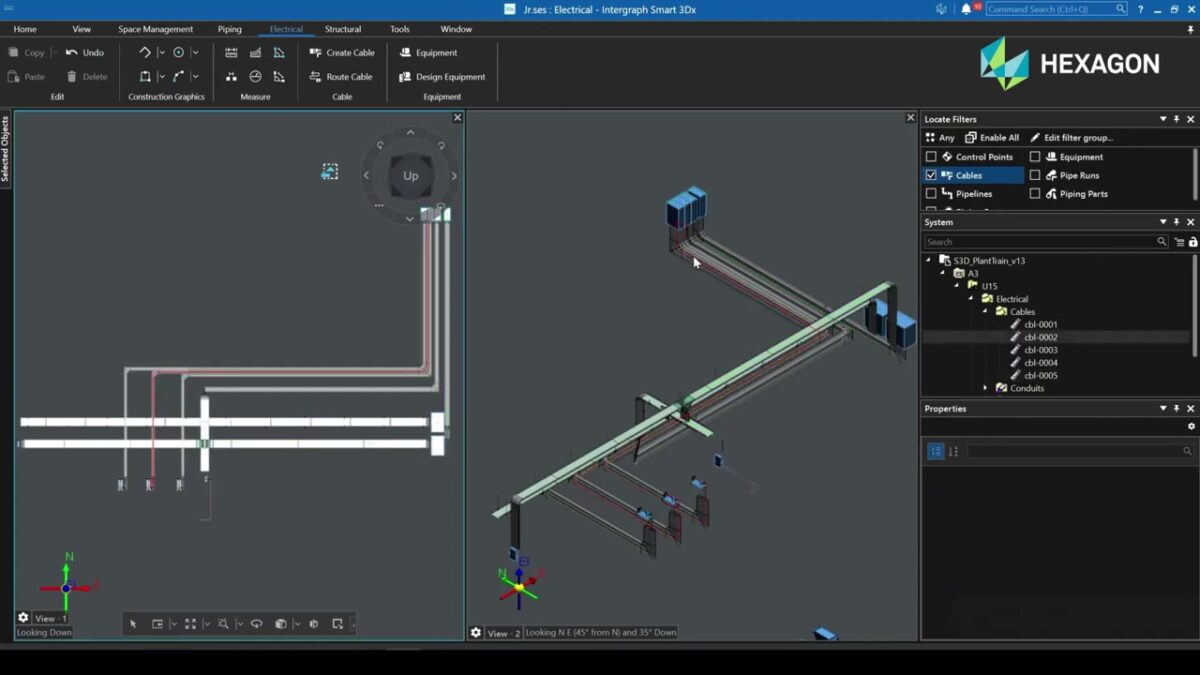Viewport: 1200px width, 675px height.
Task: Click the Up face of the view cube
Action: coord(411,176)
